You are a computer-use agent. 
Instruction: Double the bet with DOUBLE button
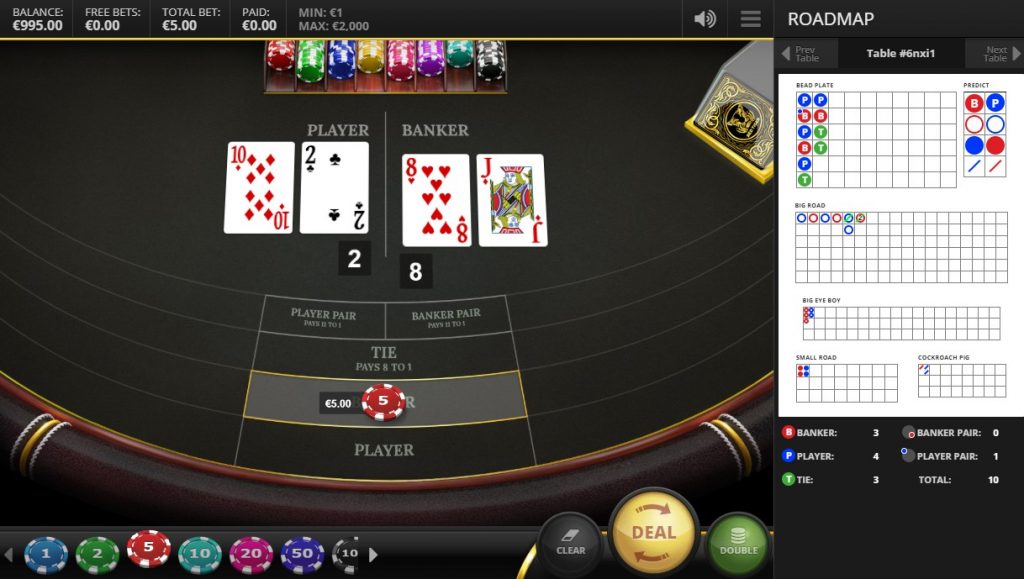coord(739,543)
